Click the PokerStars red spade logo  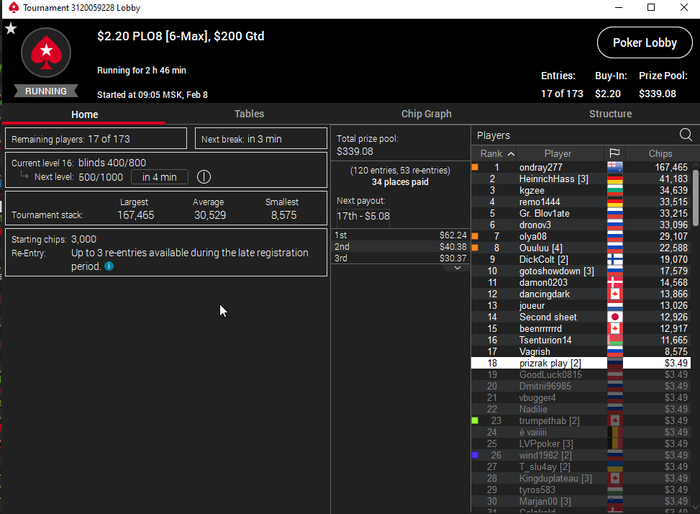point(46,53)
